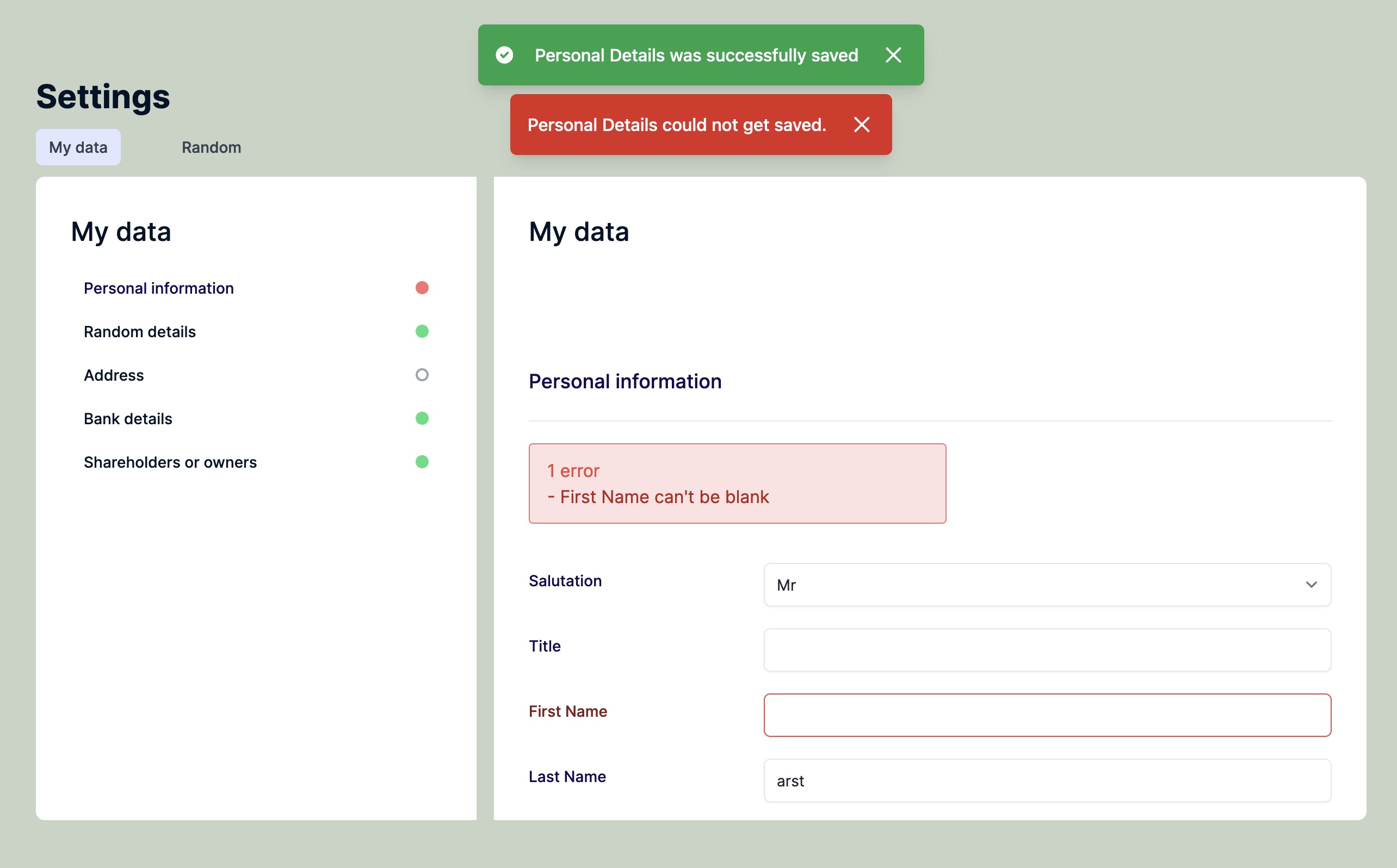This screenshot has width=1397, height=868.
Task: Focus the empty First Name field
Action: click(x=1047, y=715)
